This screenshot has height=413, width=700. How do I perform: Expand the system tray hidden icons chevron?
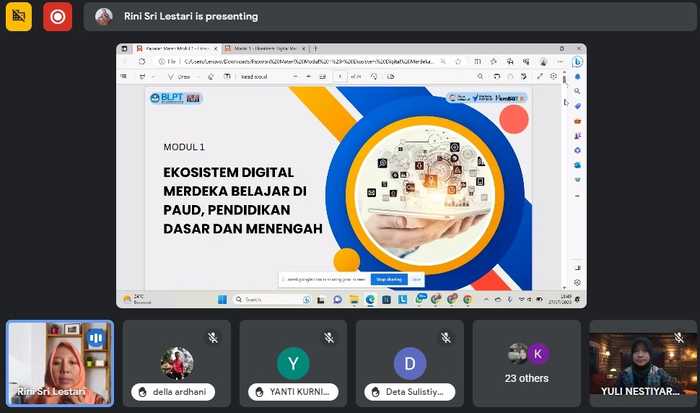(486, 300)
